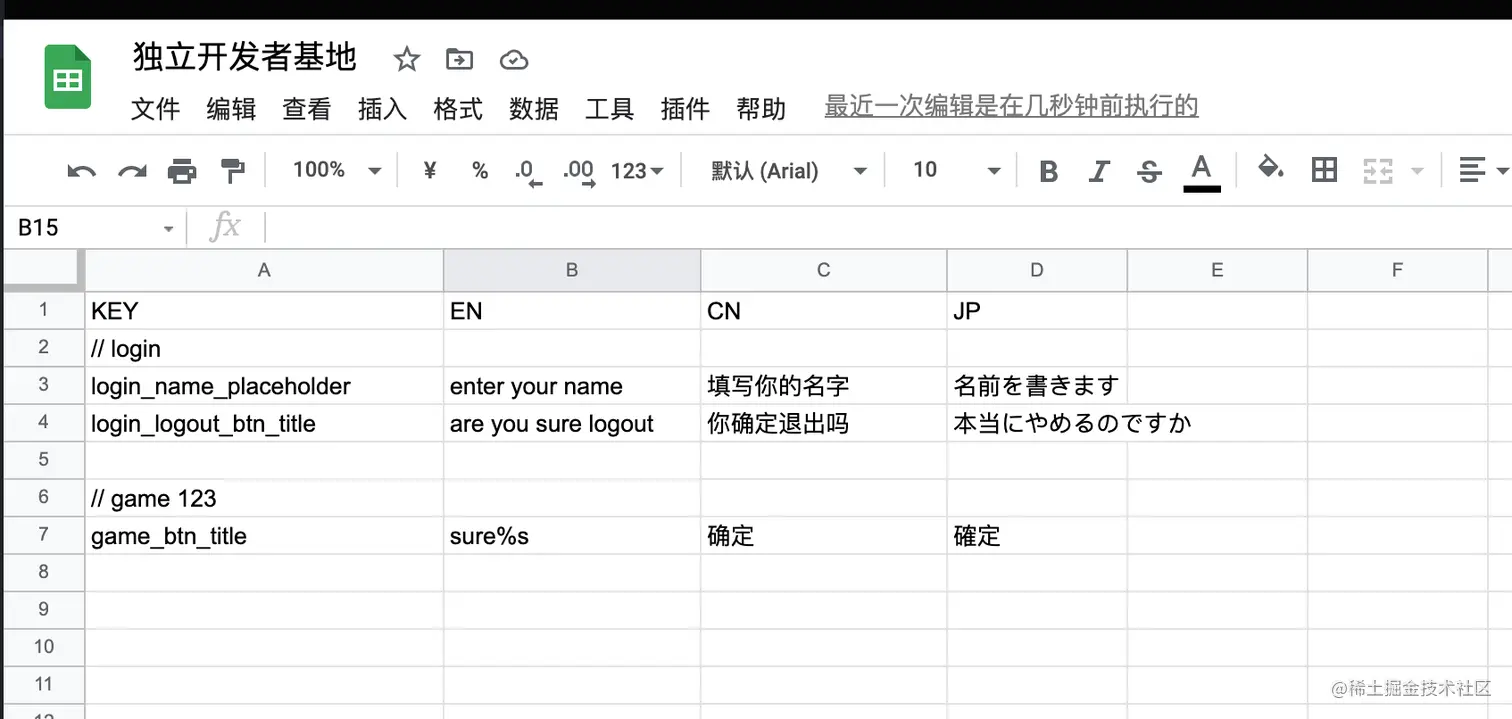The height and width of the screenshot is (719, 1512).
Task: Expand the 默认 (Arial) font dropdown
Action: 788,171
